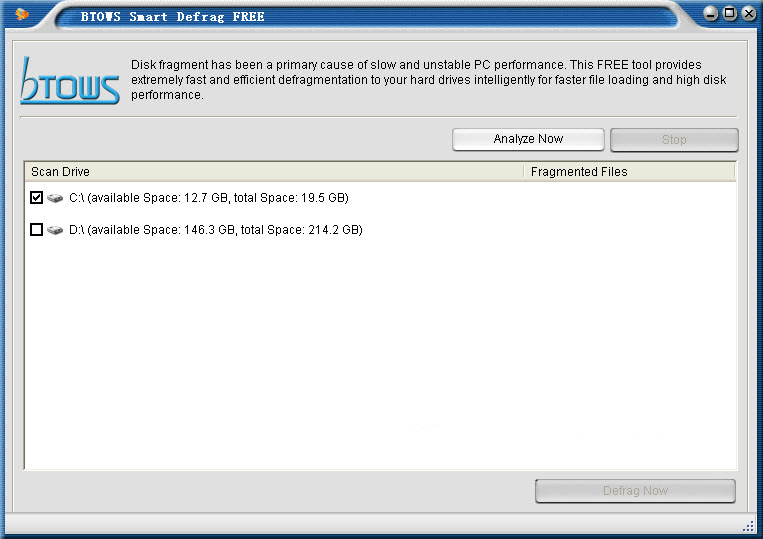Screen dimensions: 763x539
Task: Uncheck the C:\ drive checkbox
Action: (x=37, y=198)
